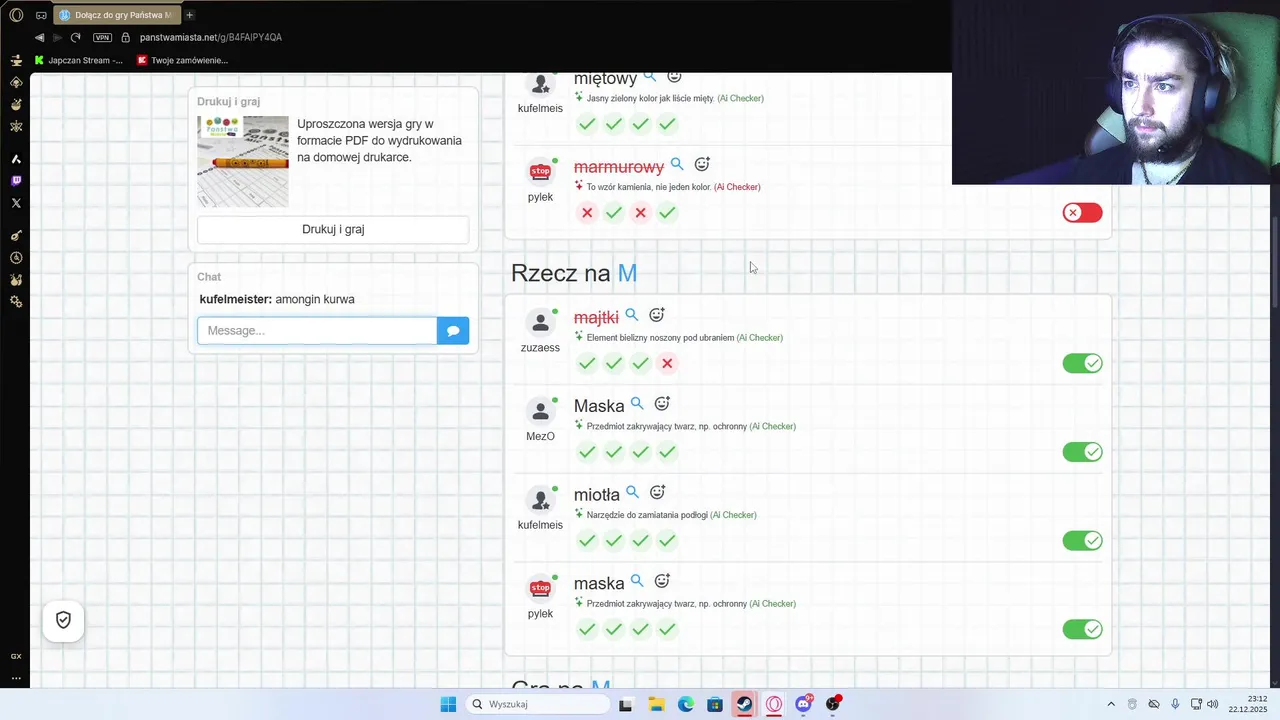Click magnifier icon next to marmurowy
This screenshot has width=1280, height=720.
point(677,164)
